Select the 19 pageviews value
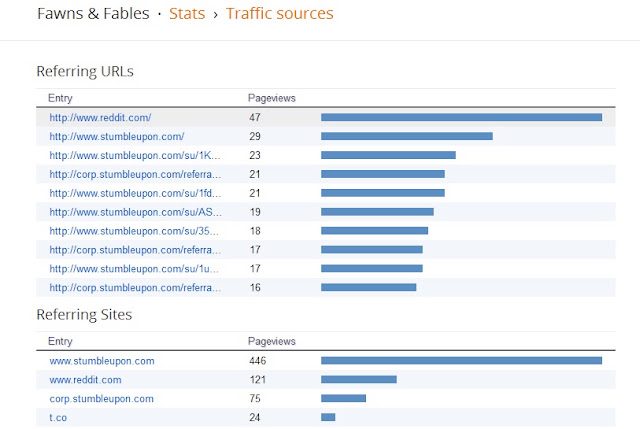The width and height of the screenshot is (640, 429). coord(255,212)
